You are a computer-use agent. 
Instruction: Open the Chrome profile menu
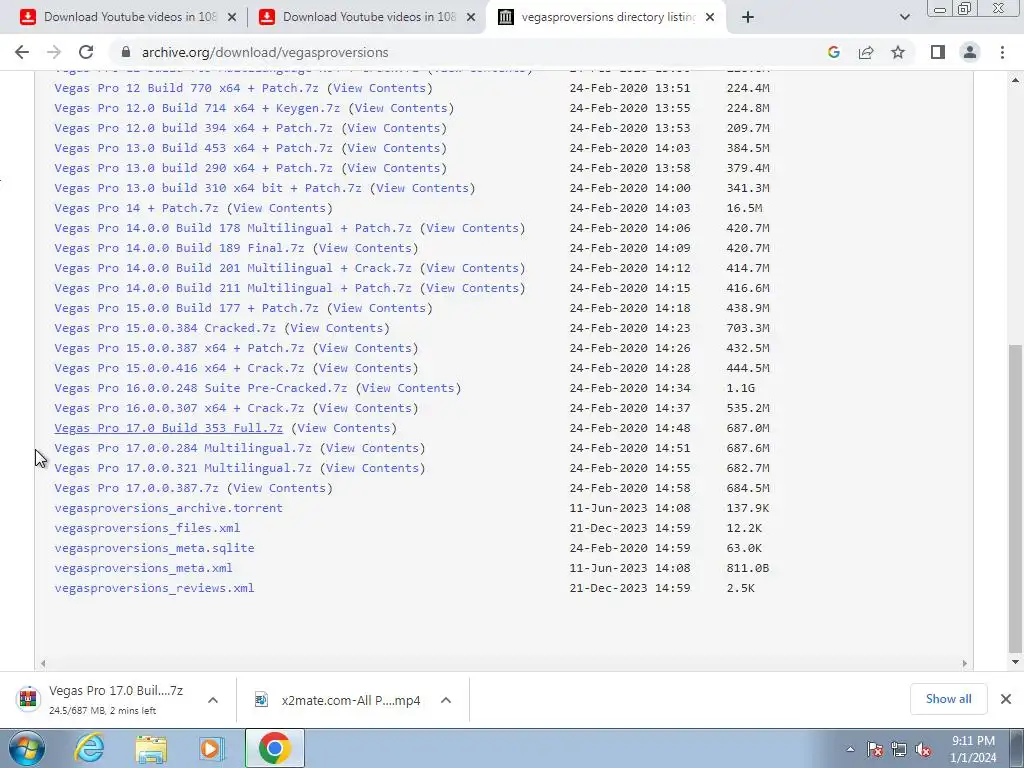coord(970,52)
